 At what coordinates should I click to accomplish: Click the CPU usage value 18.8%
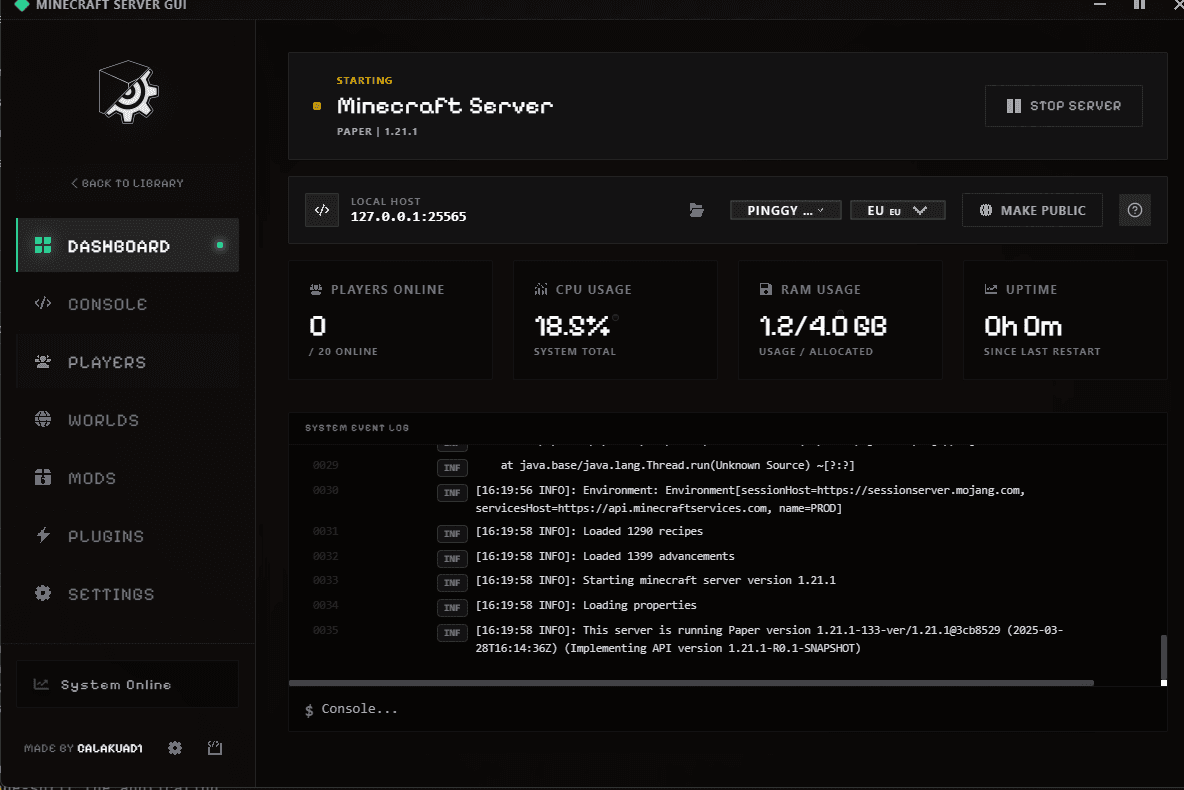tap(572, 326)
